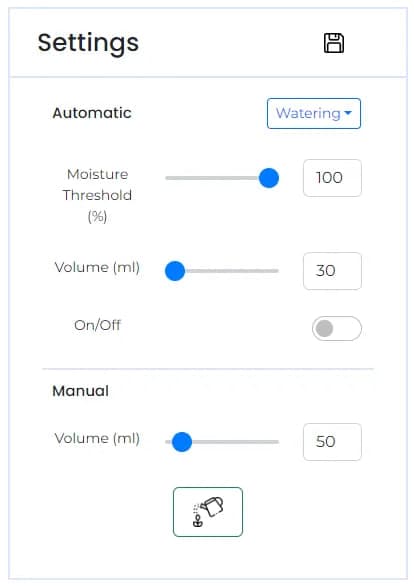
Task: Open the Watering dropdown menu
Action: (314, 113)
